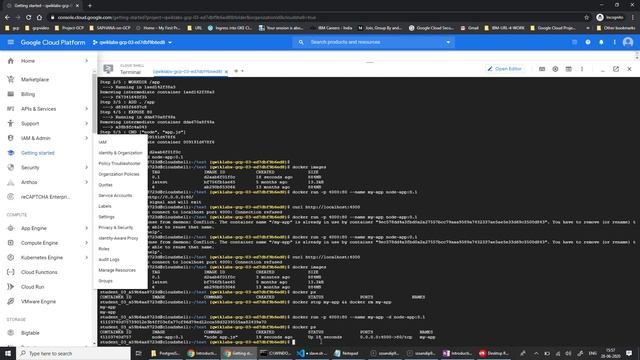Click the Marketplace cart icon
Screen dimensions: 640x360
click(11, 79)
